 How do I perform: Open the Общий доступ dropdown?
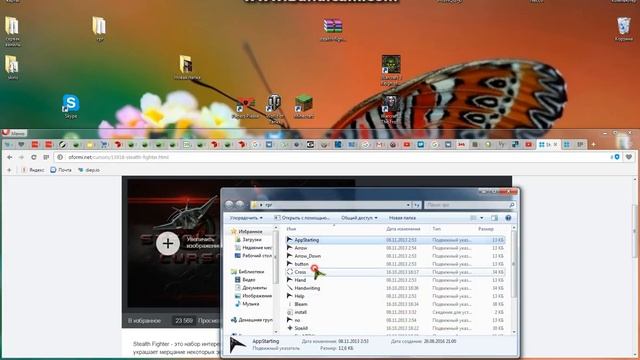click(x=359, y=218)
